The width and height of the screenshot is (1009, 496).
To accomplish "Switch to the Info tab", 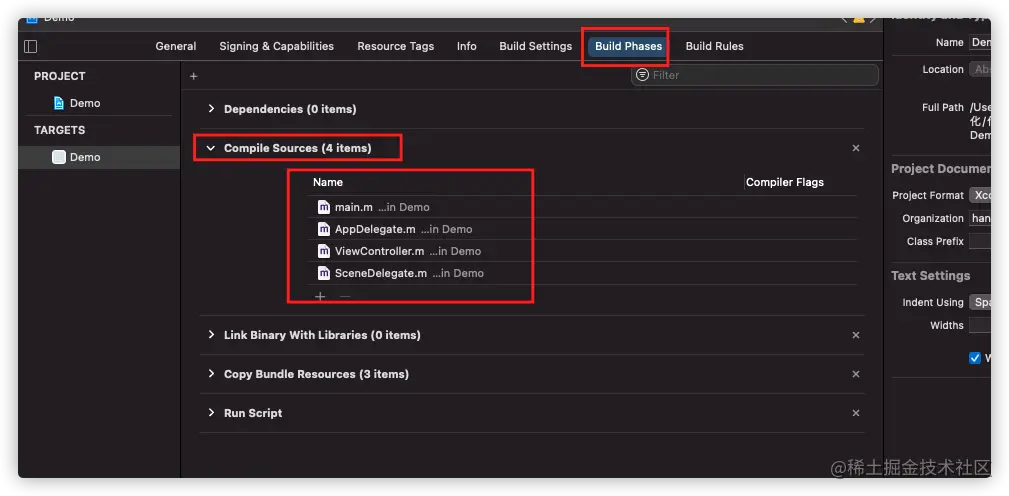I will (x=467, y=46).
